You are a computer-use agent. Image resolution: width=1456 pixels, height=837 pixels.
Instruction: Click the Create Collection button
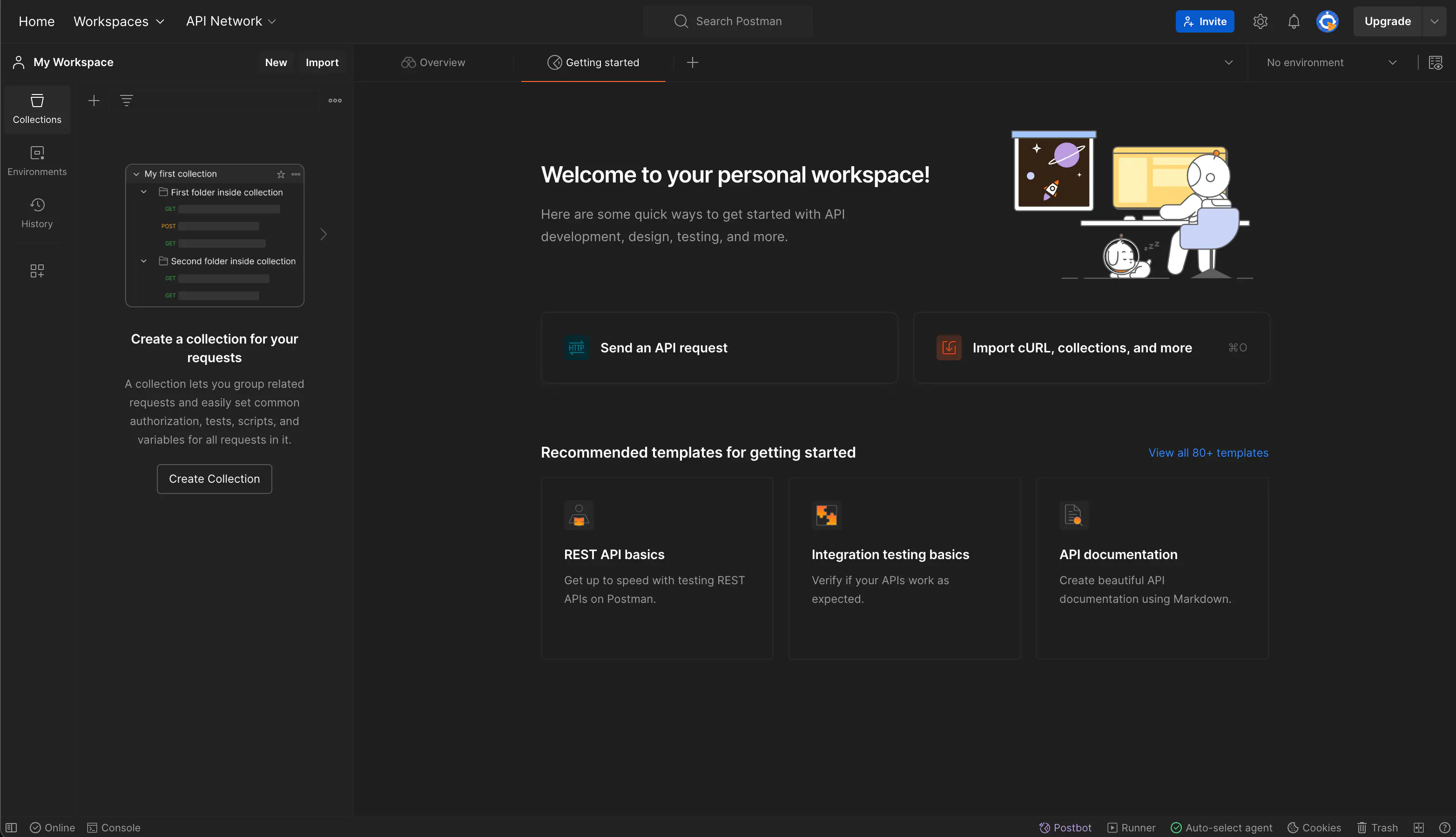tap(215, 479)
